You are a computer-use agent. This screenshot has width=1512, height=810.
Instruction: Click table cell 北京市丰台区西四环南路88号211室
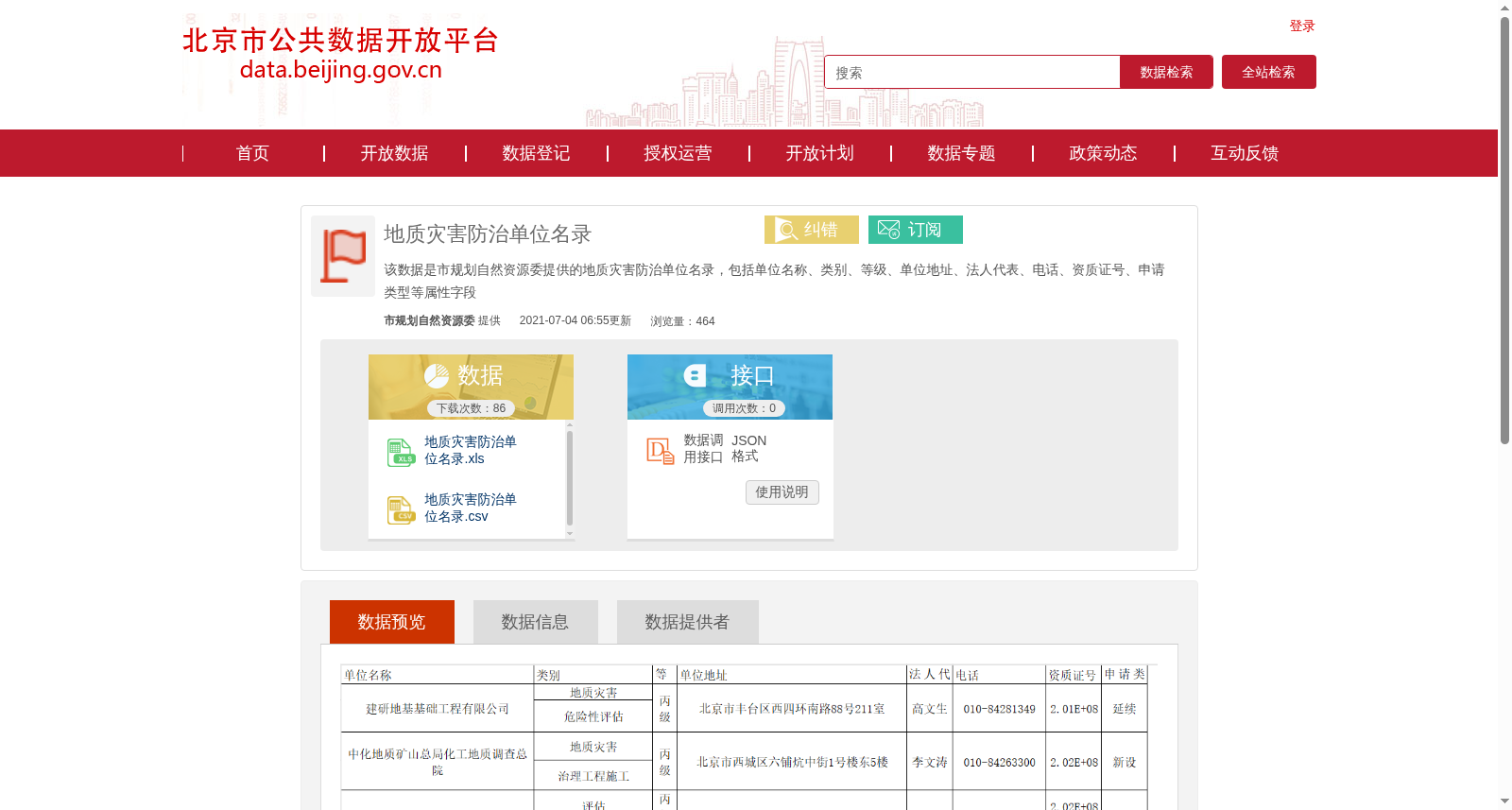792,709
